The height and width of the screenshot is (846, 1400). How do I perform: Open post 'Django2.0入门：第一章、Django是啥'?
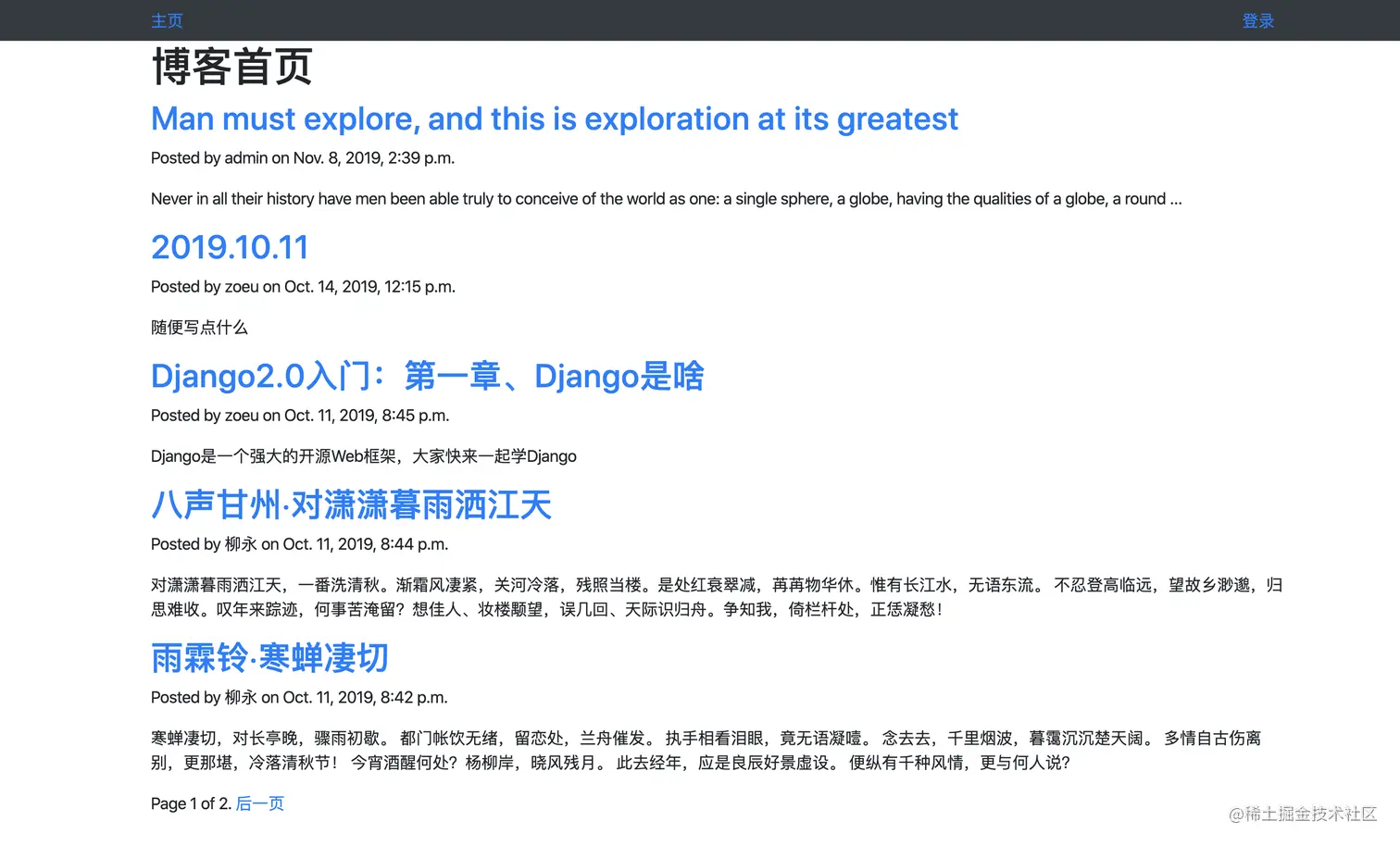pos(428,376)
